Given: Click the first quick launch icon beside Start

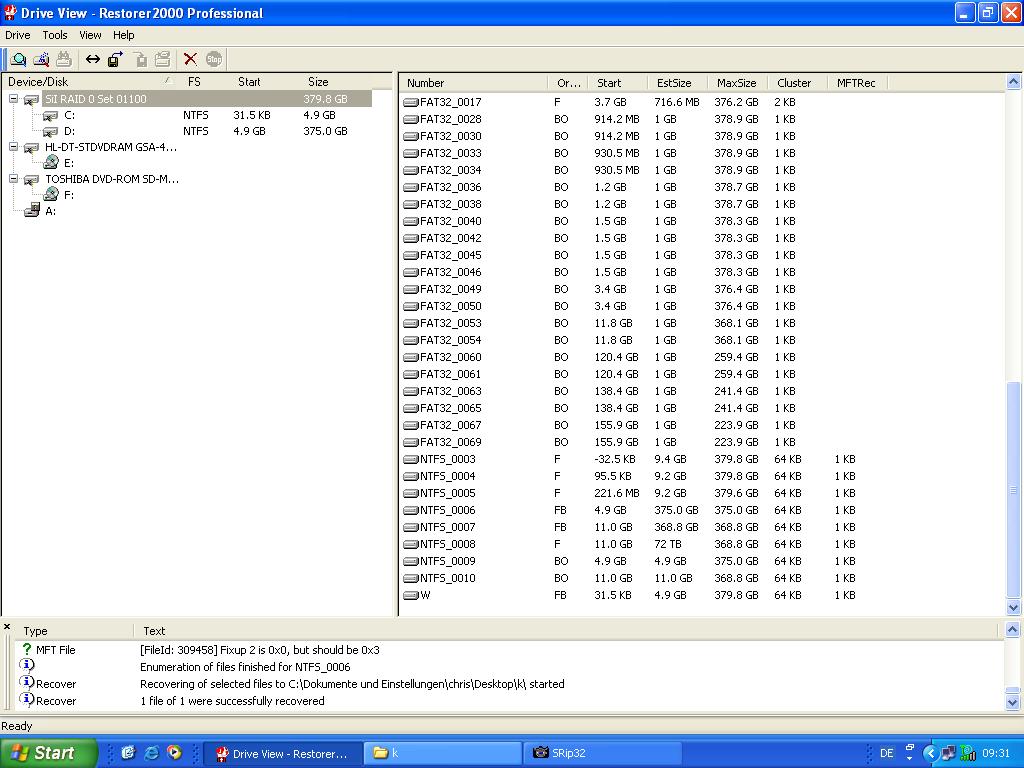Looking at the screenshot, I should [x=128, y=753].
